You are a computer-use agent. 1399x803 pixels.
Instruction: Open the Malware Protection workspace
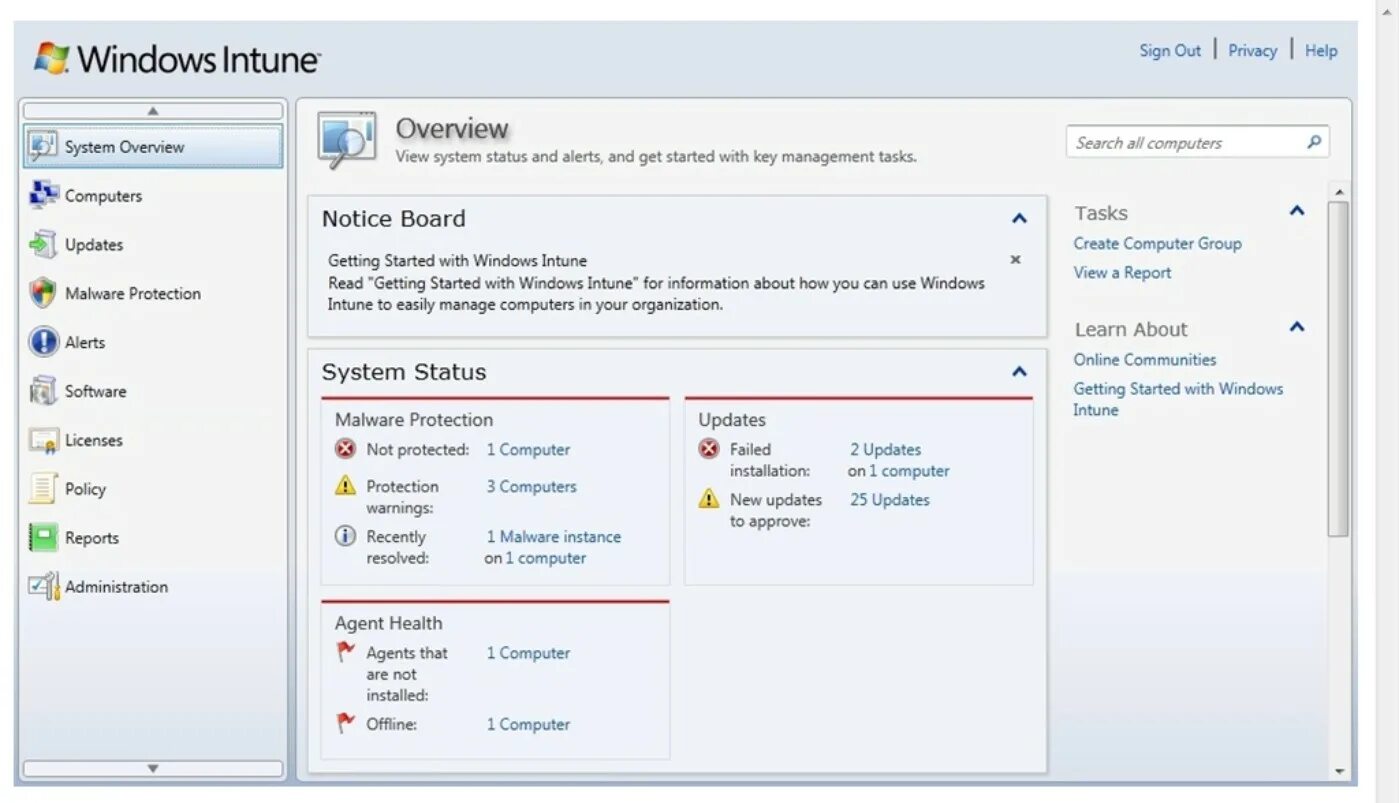[153, 294]
